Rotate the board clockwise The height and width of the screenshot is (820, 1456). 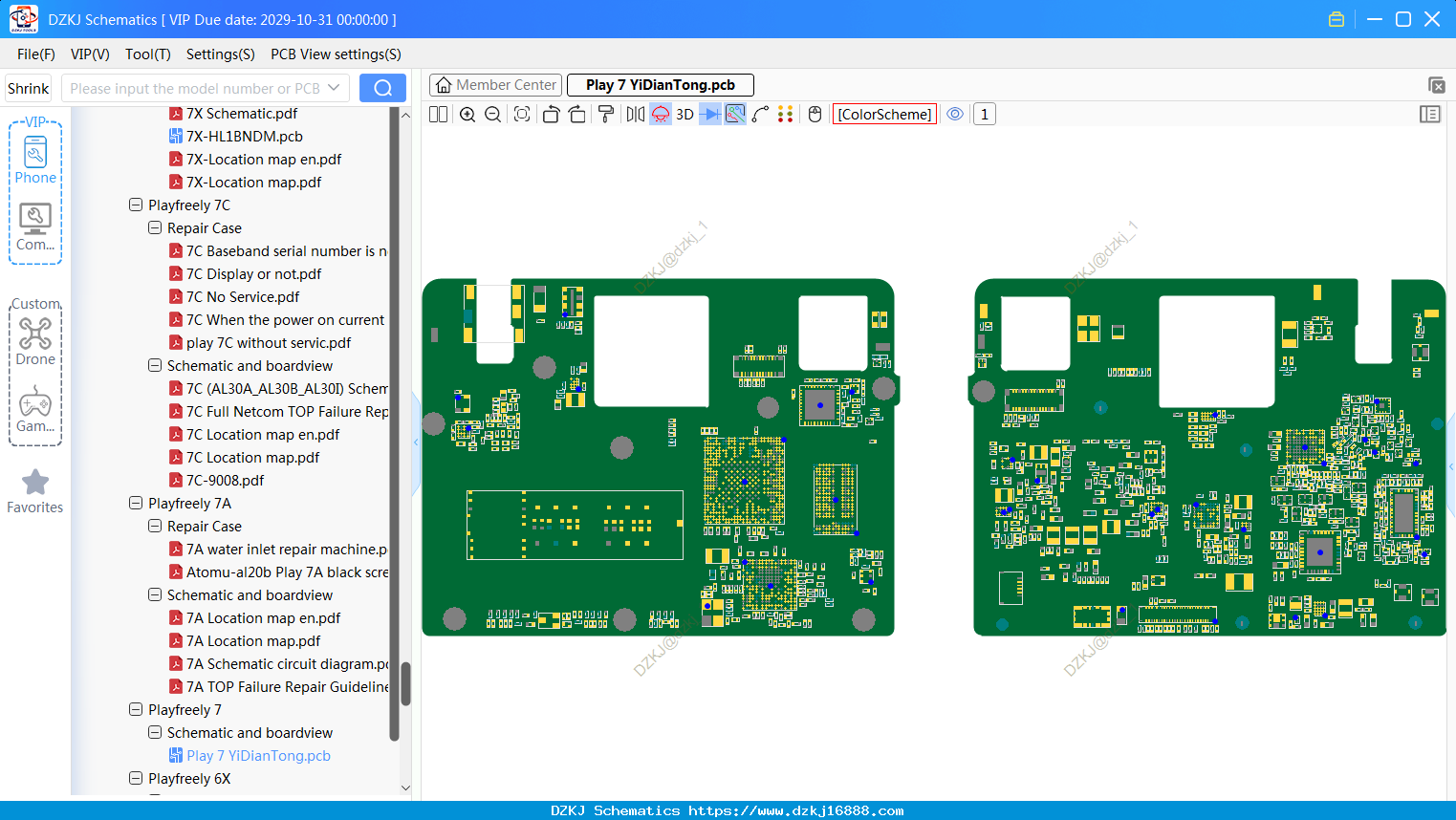[x=576, y=115]
